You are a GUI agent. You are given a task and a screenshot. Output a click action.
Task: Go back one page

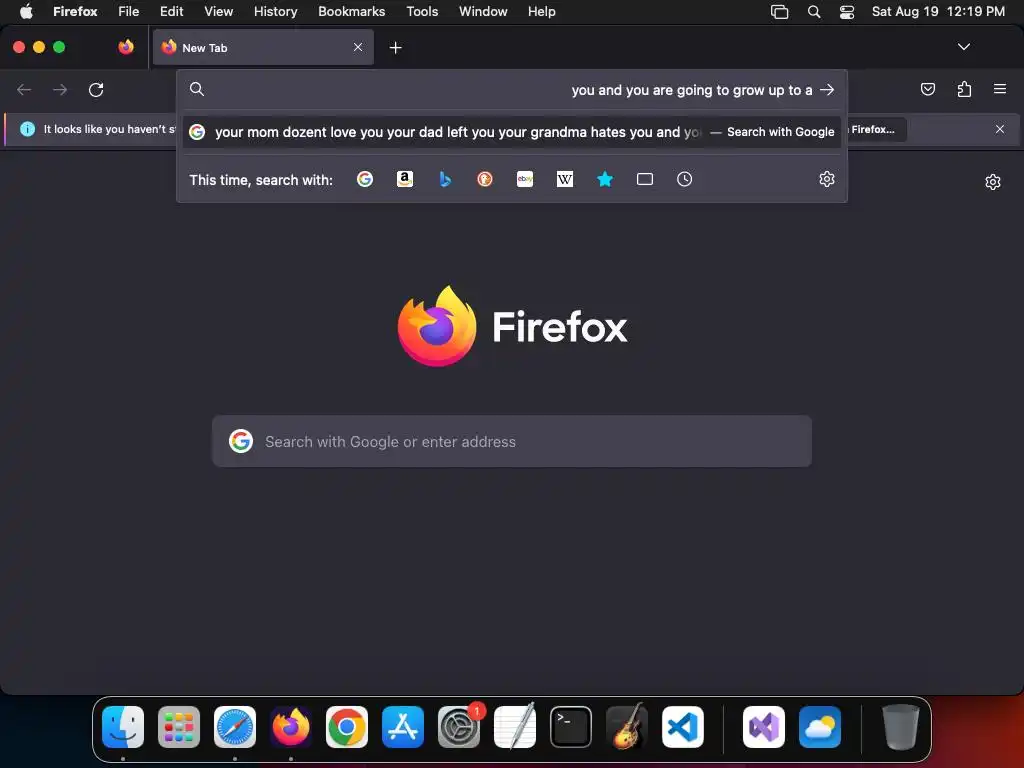click(24, 89)
